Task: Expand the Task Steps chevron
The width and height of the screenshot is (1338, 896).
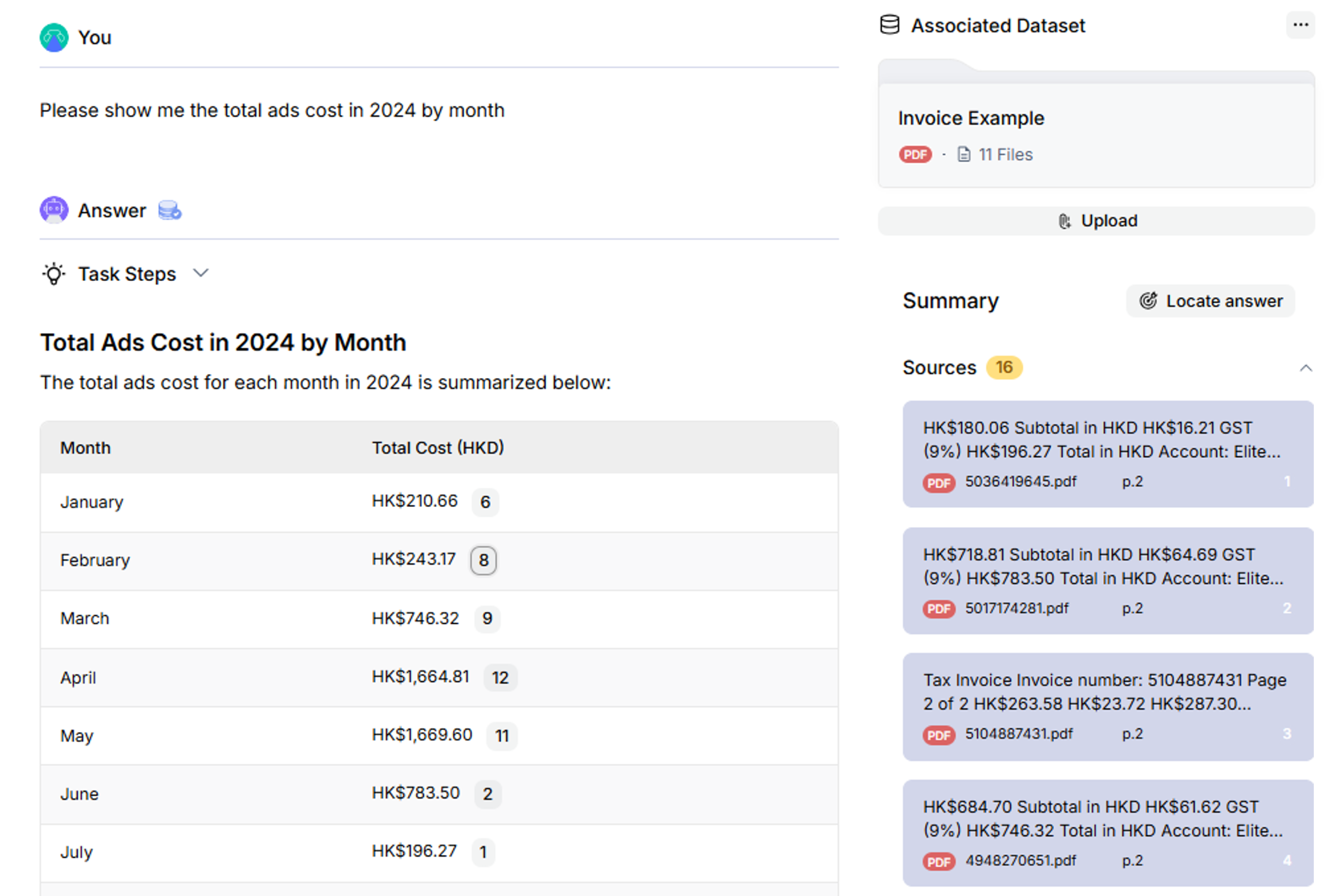Action: [200, 273]
